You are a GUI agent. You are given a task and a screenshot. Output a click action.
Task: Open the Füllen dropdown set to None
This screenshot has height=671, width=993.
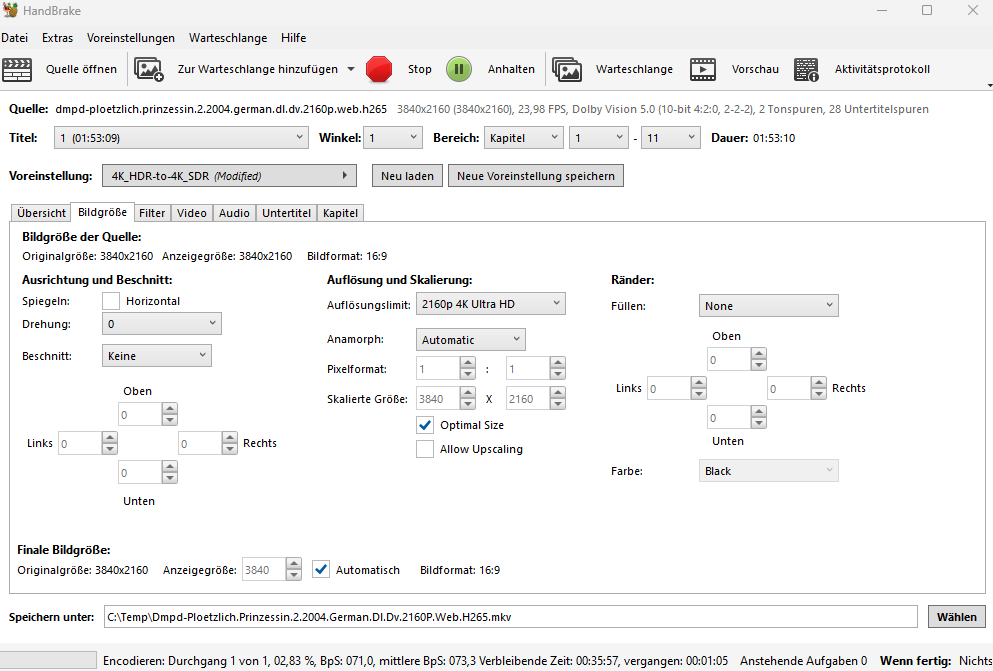point(768,306)
